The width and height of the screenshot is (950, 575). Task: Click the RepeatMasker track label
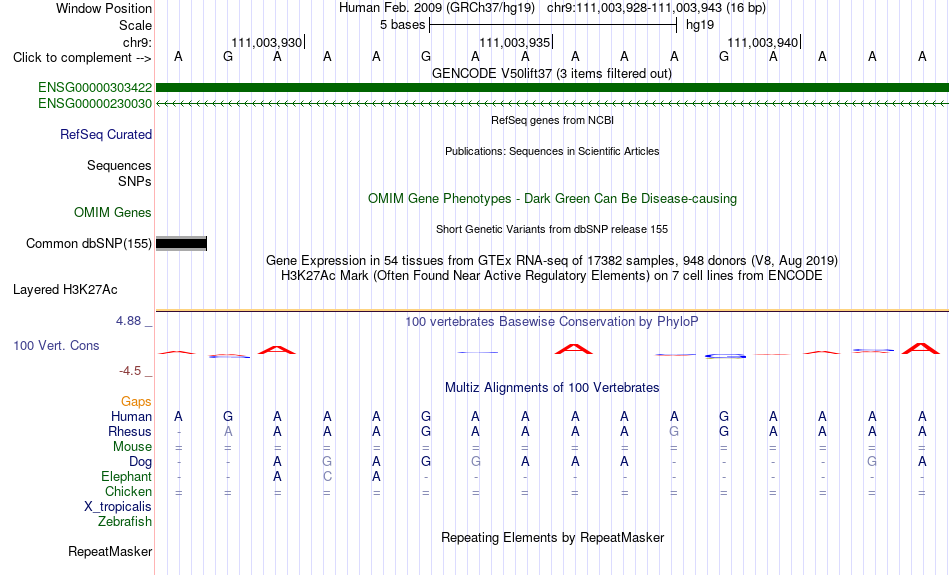[110, 551]
